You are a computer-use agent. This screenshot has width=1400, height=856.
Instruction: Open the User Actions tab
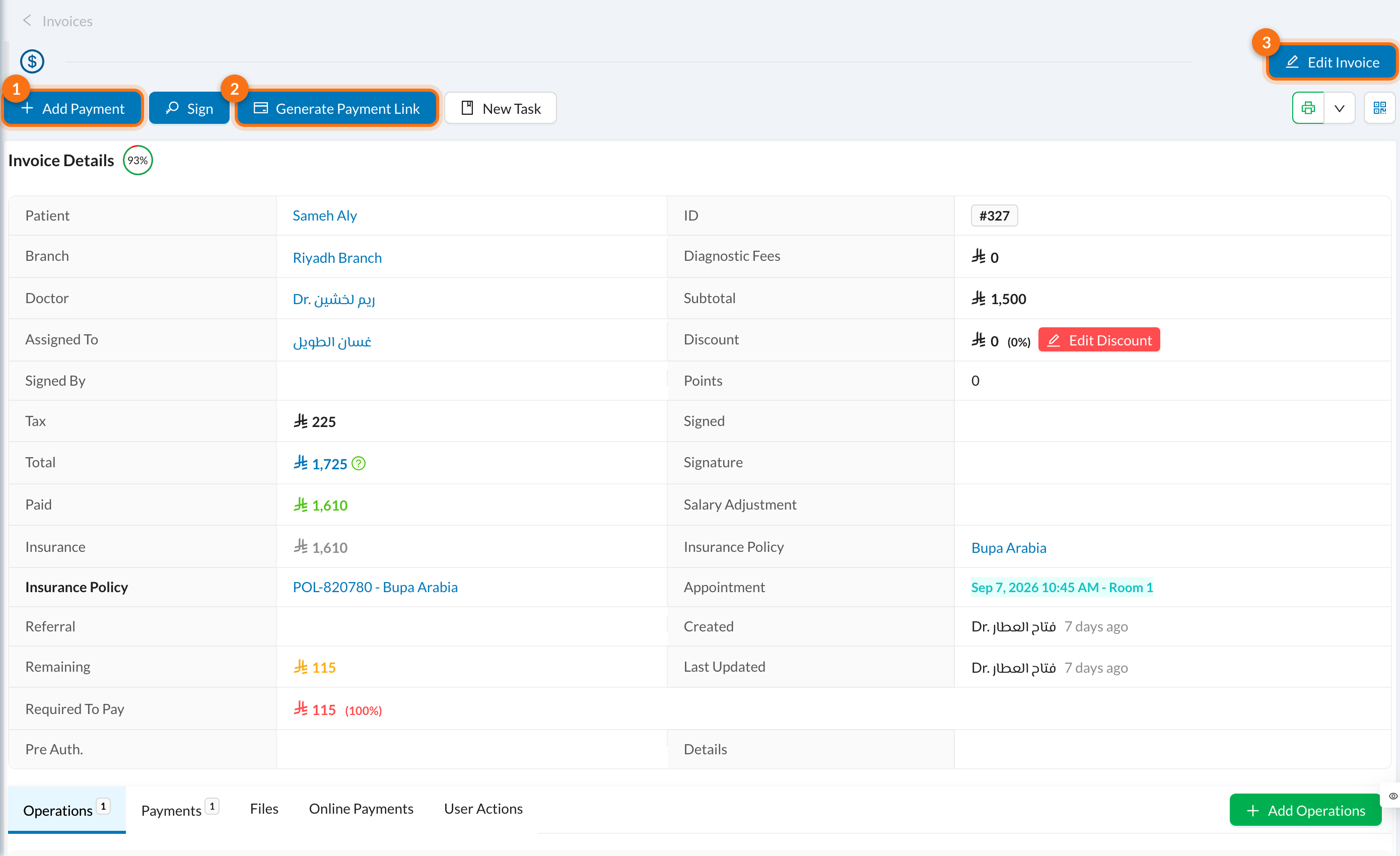coord(483,808)
